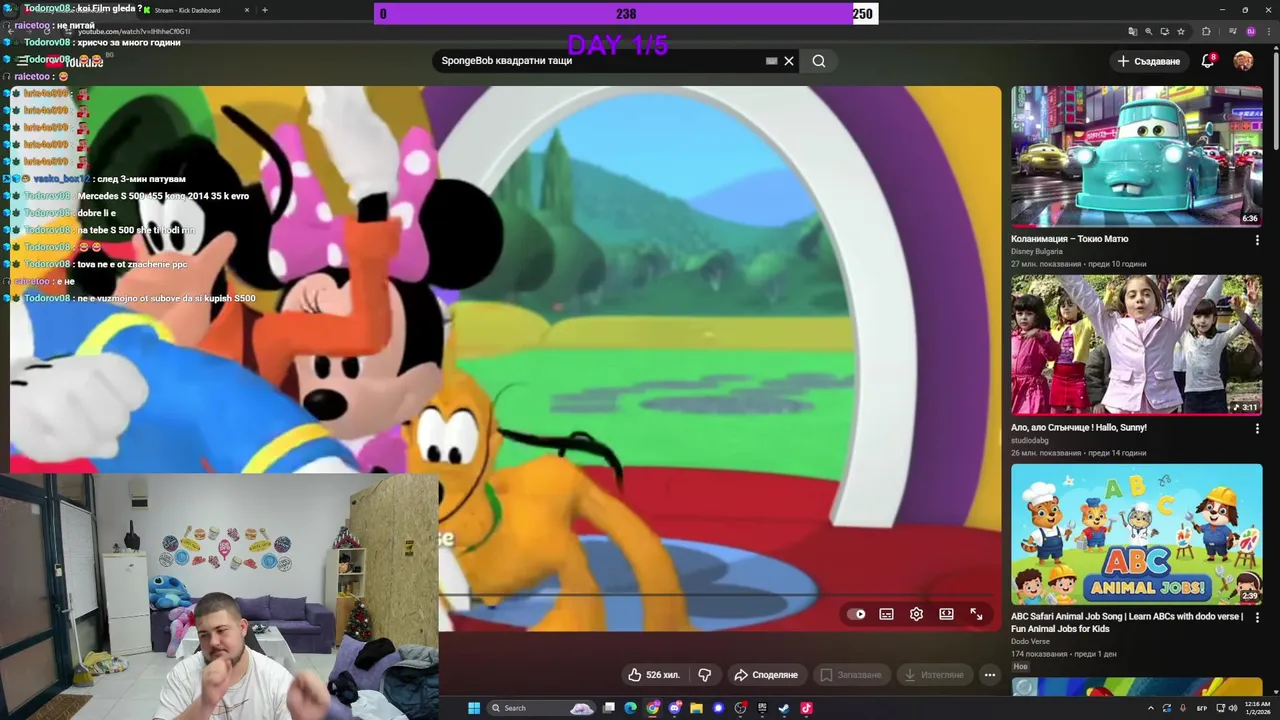Click the browser zoom magnifier icon
1280x720 pixels.
tap(1148, 31)
